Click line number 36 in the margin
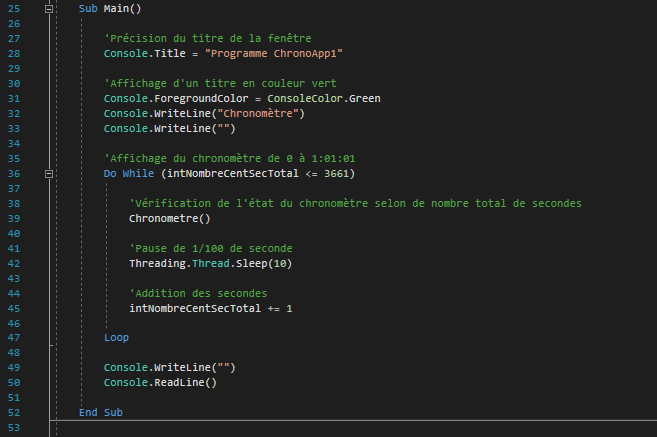 coord(14,174)
